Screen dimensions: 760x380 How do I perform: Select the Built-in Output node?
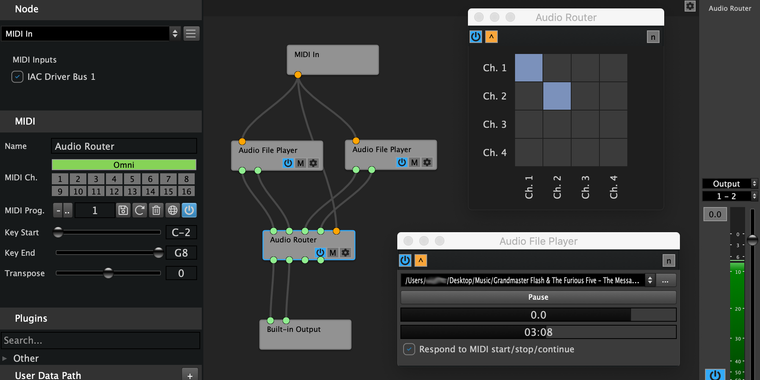305,334
